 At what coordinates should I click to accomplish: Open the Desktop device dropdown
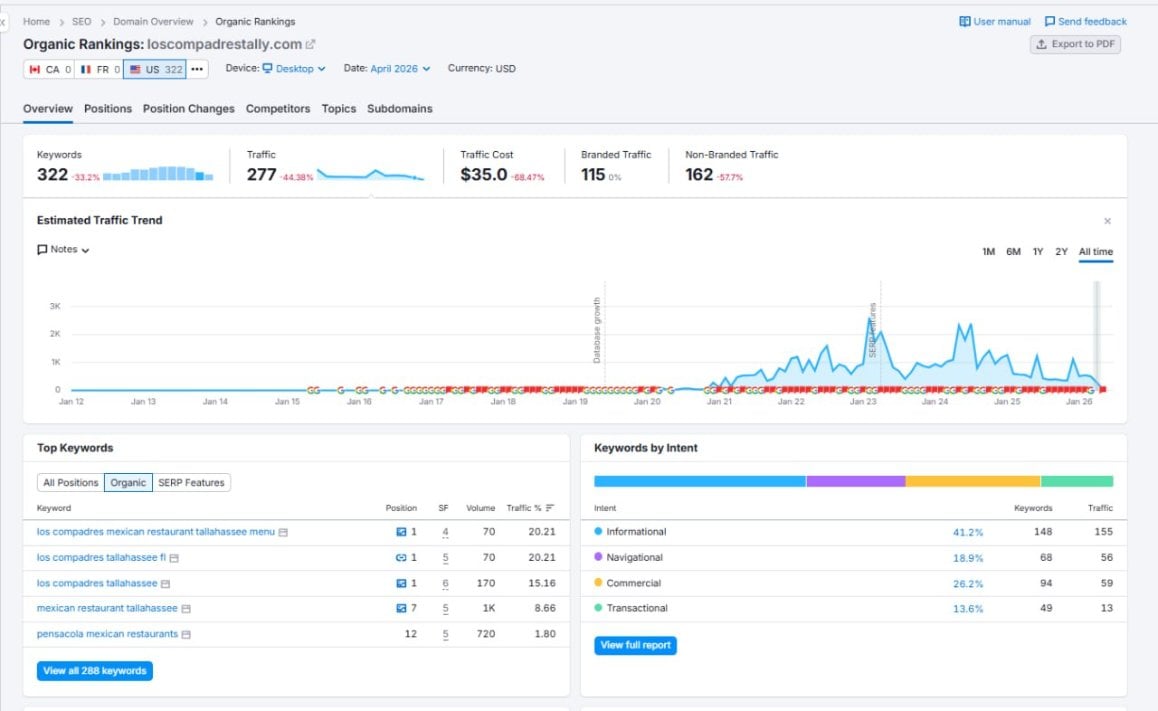pyautogui.click(x=294, y=69)
